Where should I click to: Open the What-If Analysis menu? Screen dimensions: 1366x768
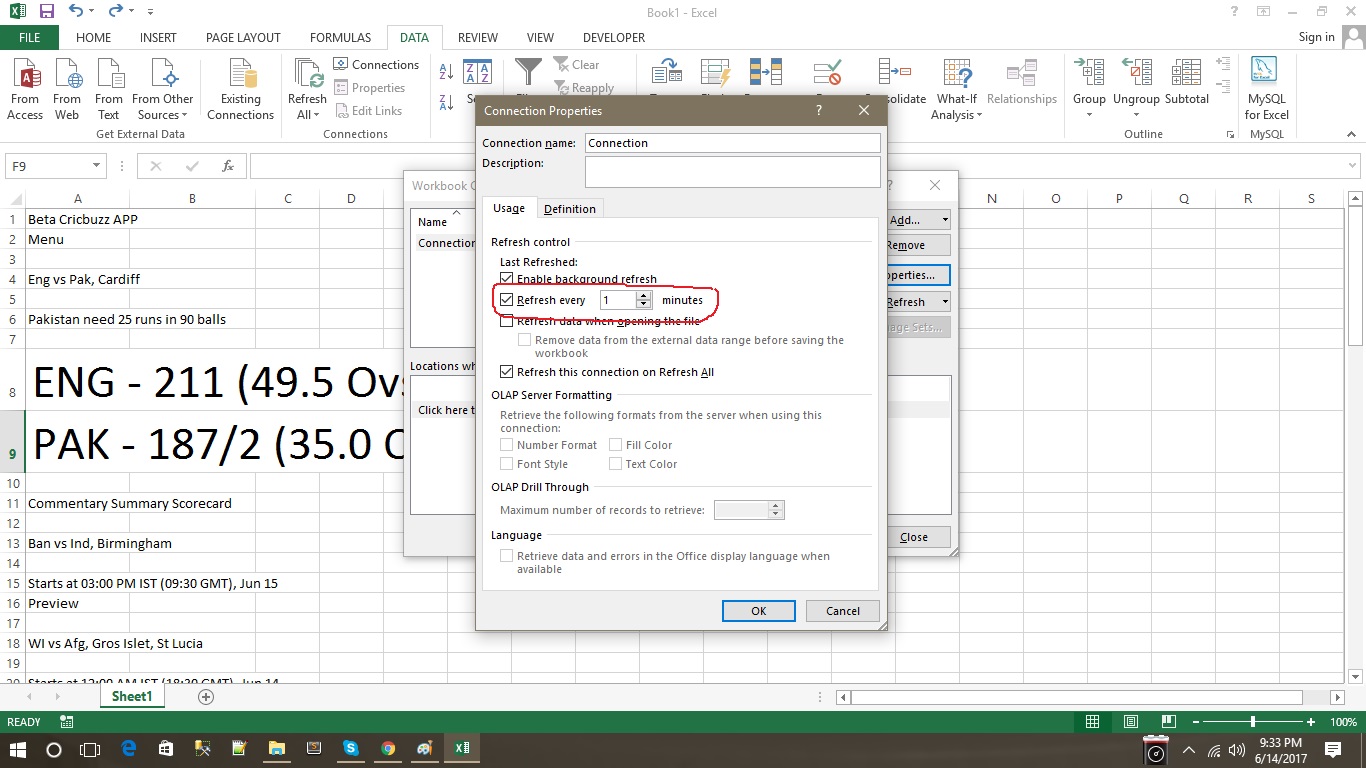point(957,89)
